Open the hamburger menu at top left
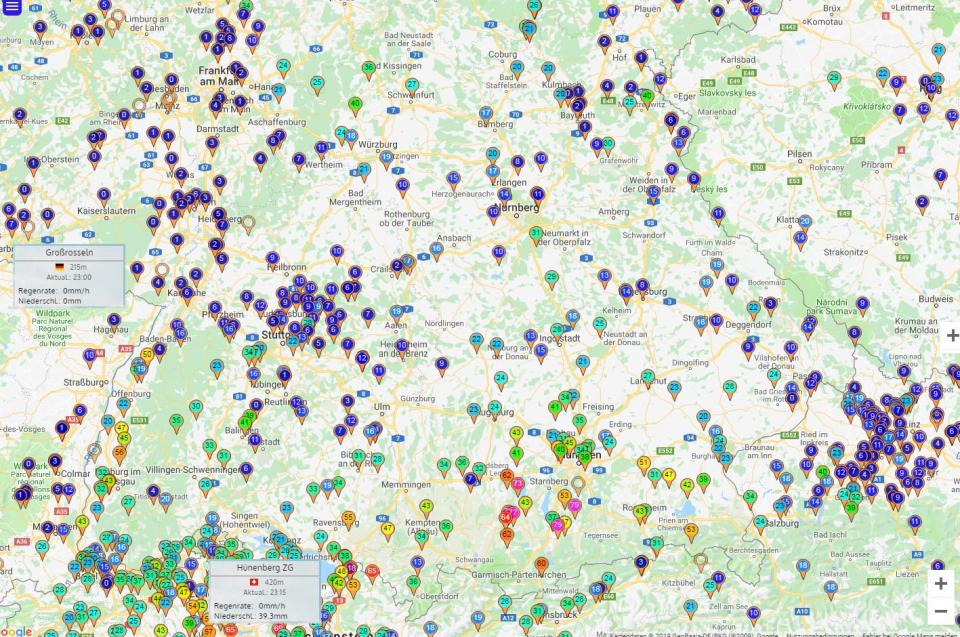The height and width of the screenshot is (637, 960). pos(13,8)
